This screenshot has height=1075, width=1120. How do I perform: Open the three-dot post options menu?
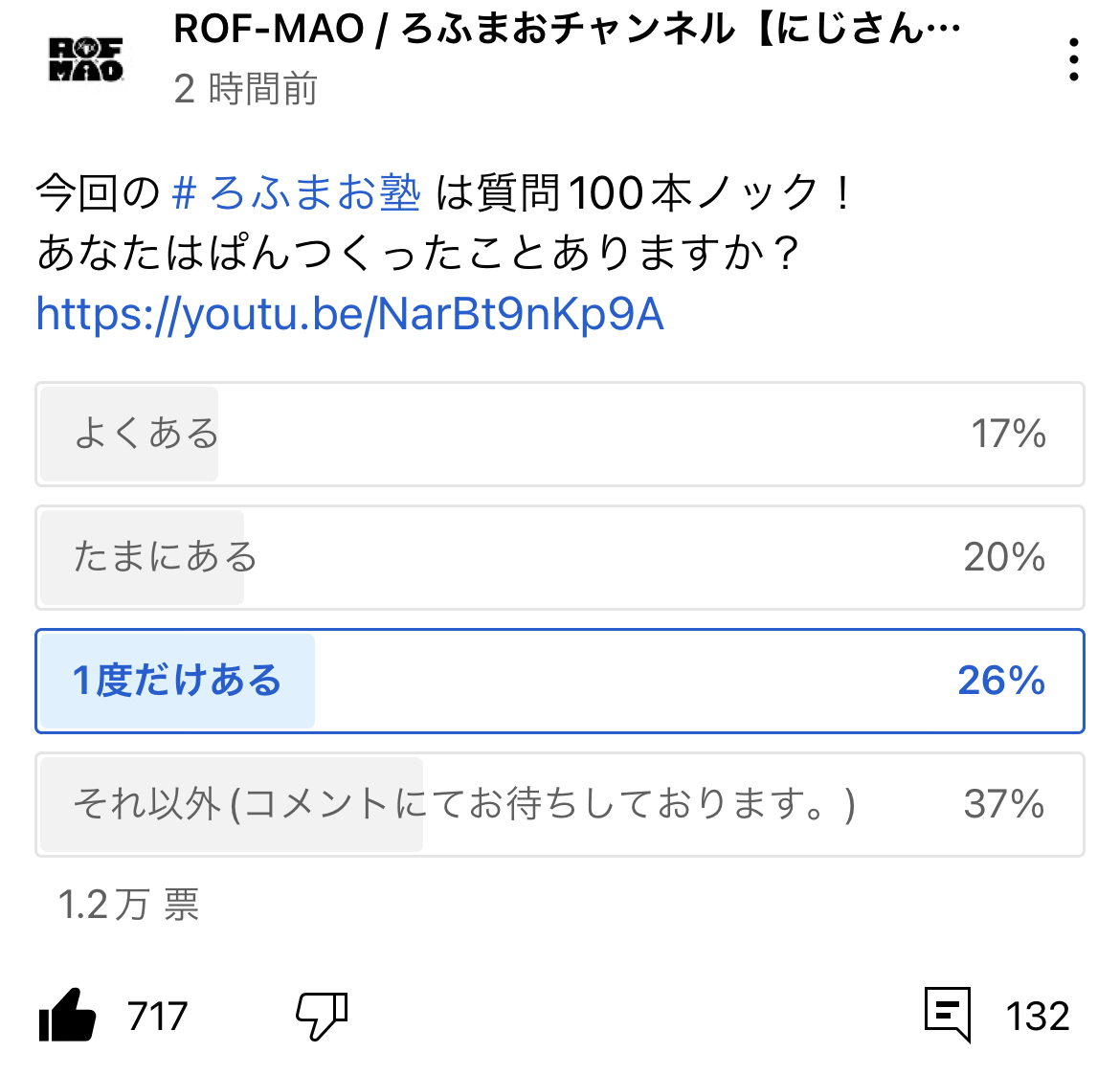click(1073, 59)
